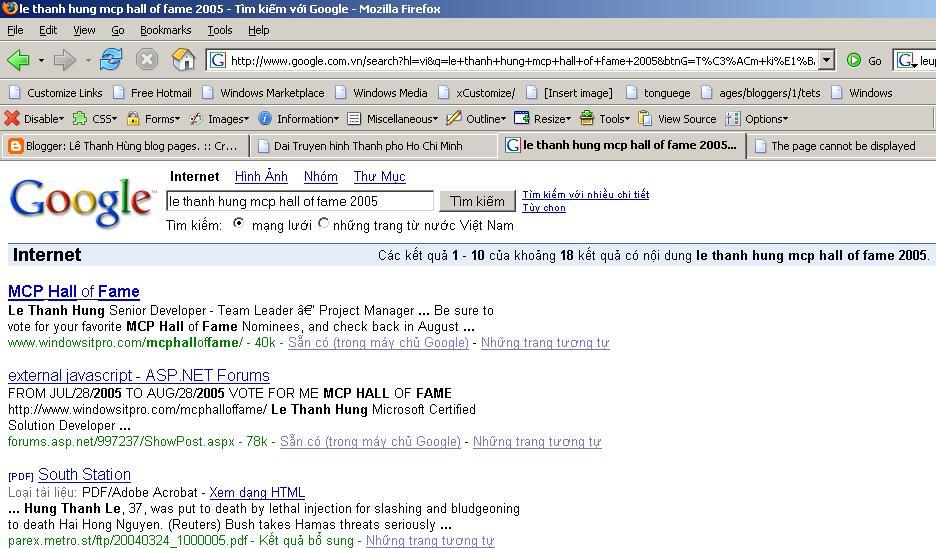Image resolution: width=936 pixels, height=548 pixels.
Task: Expand the CSS dropdown menu
Action: 113,119
